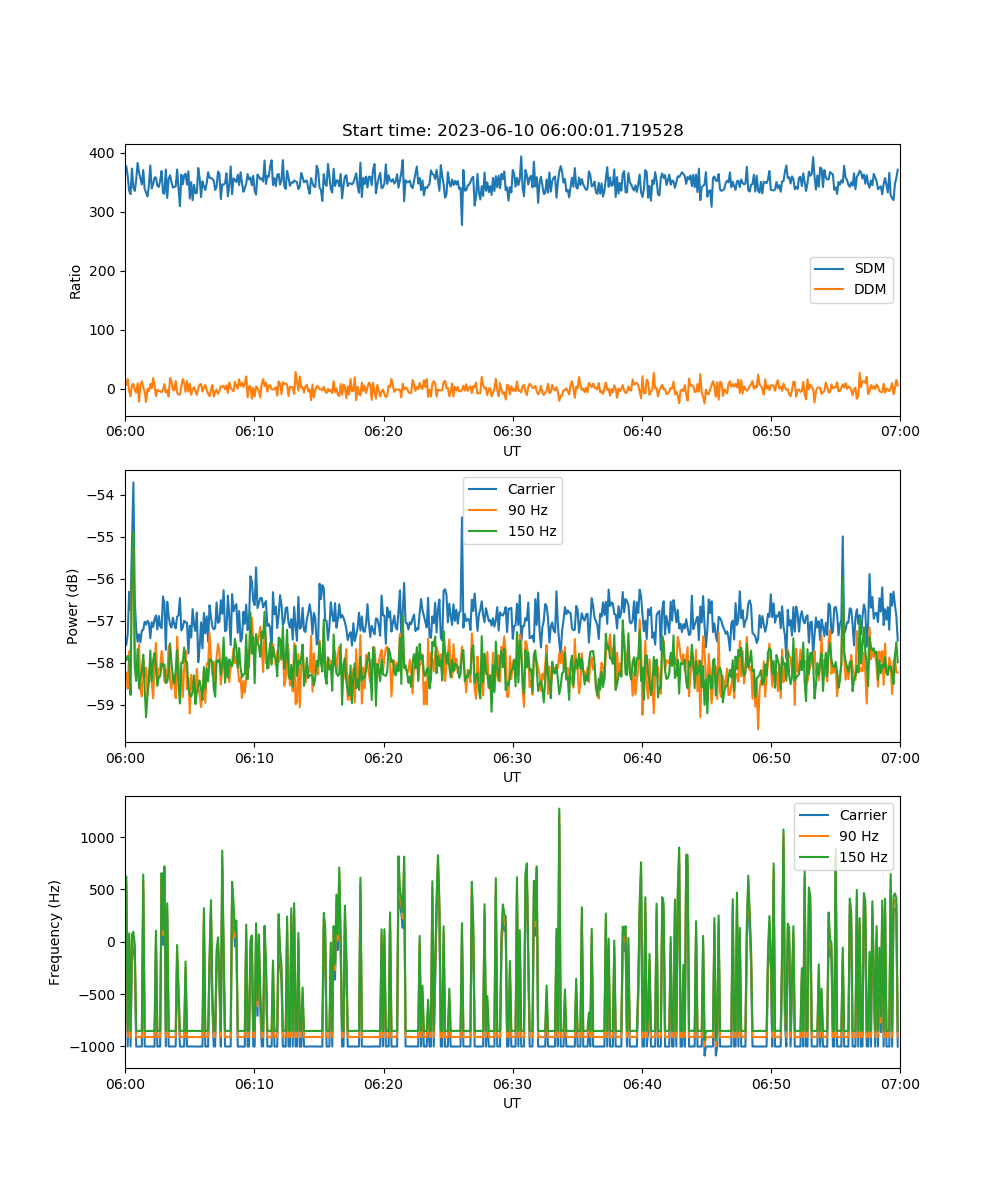This screenshot has width=1000, height=1200.
Task: Click the −54 tick on Power axis
Action: (x=102, y=495)
